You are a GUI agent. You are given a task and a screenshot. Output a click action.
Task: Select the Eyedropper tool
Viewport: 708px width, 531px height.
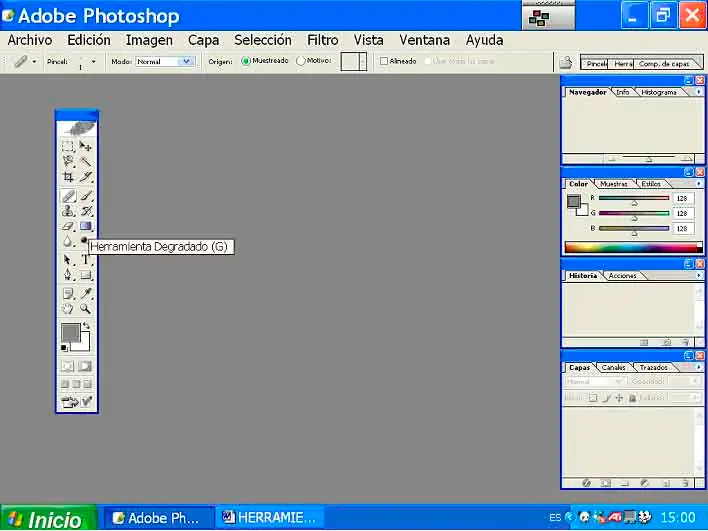click(x=86, y=294)
